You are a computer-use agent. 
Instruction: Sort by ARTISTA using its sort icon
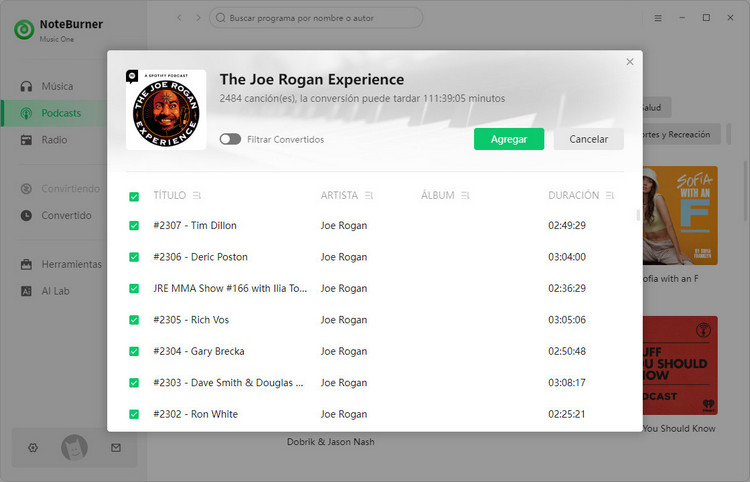(x=369, y=196)
